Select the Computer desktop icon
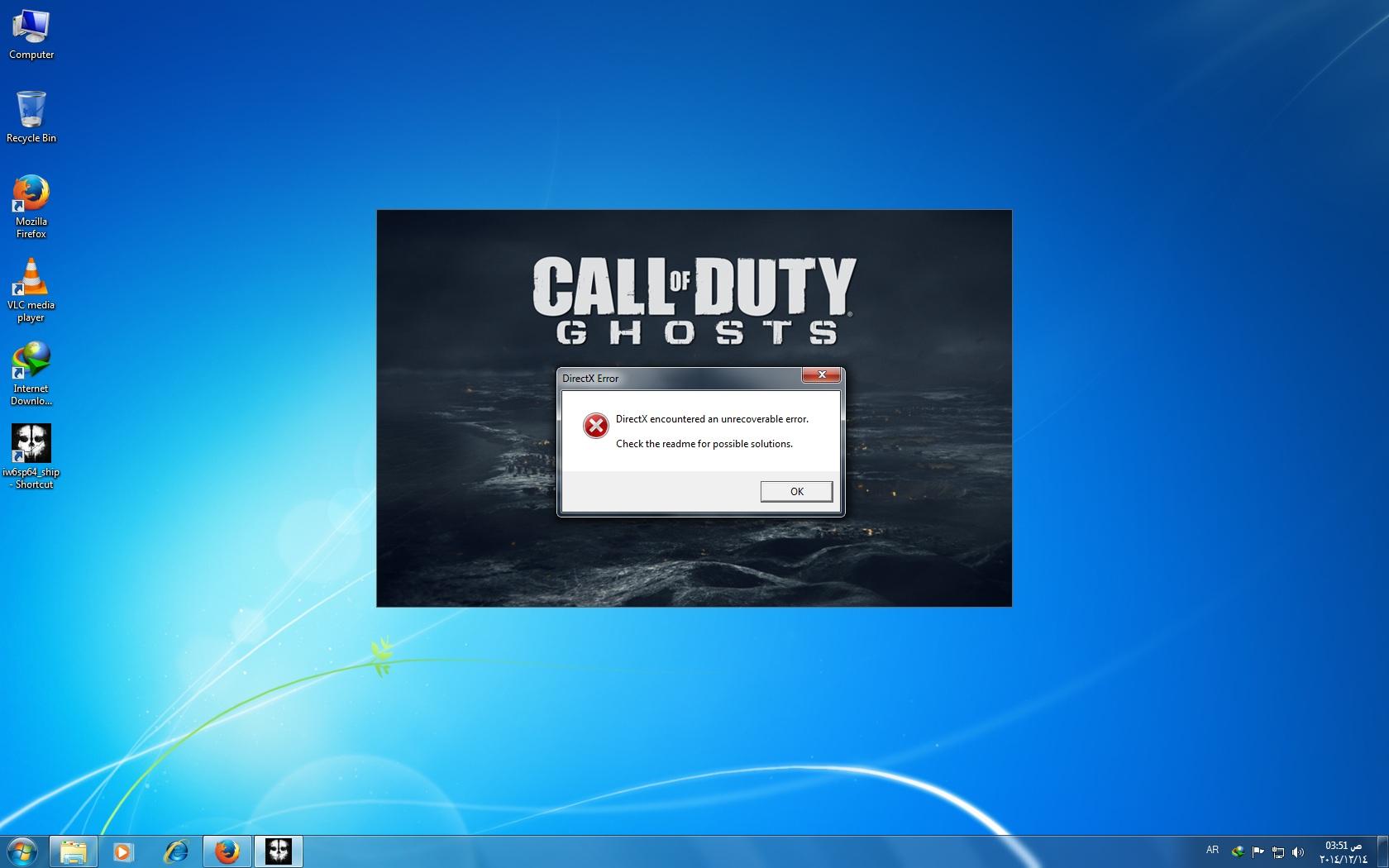Image resolution: width=1389 pixels, height=868 pixels. coord(31,34)
